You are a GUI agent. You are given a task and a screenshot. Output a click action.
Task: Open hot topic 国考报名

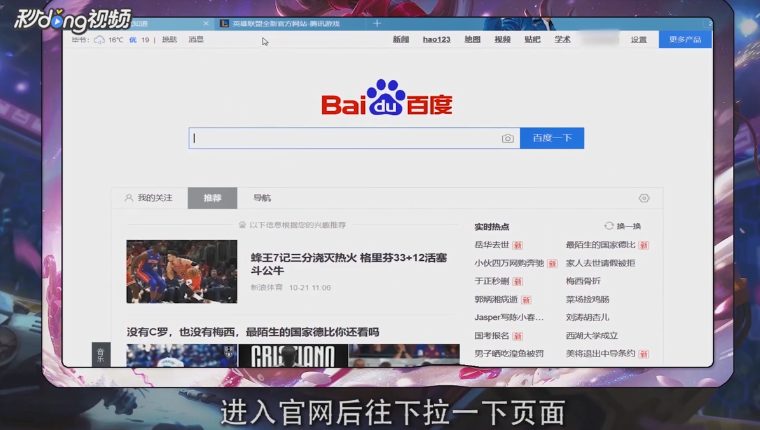coord(491,335)
